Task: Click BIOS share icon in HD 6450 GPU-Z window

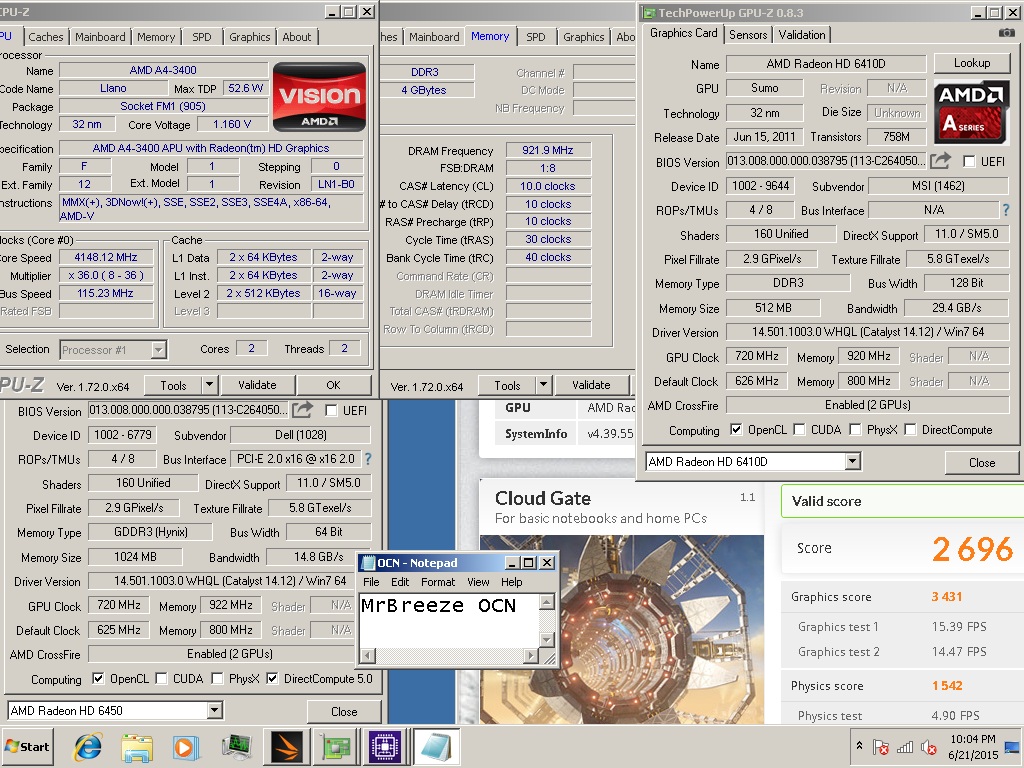Action: pyautogui.click(x=302, y=410)
